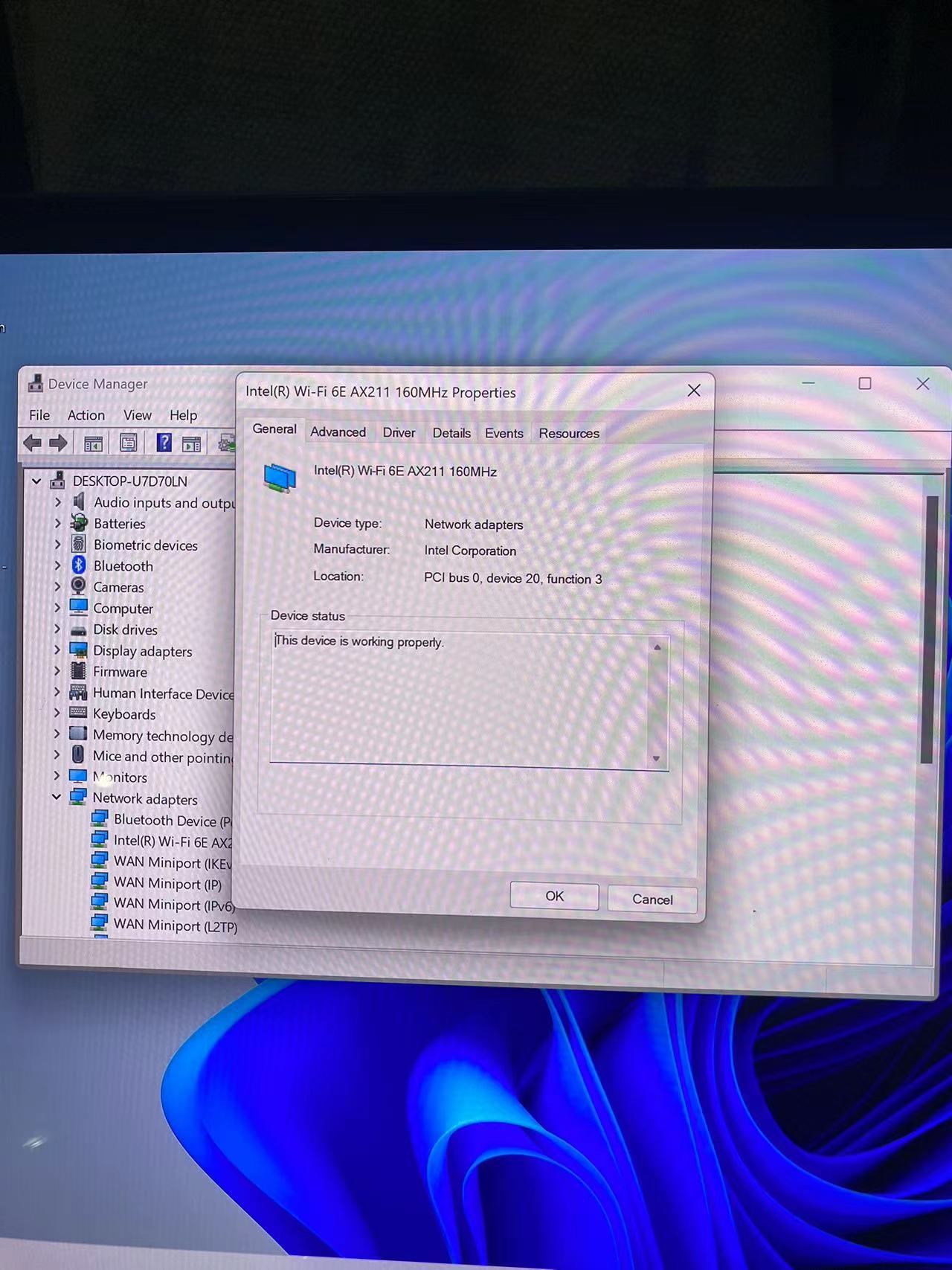Collapse the Network adapters chevron

57,797
